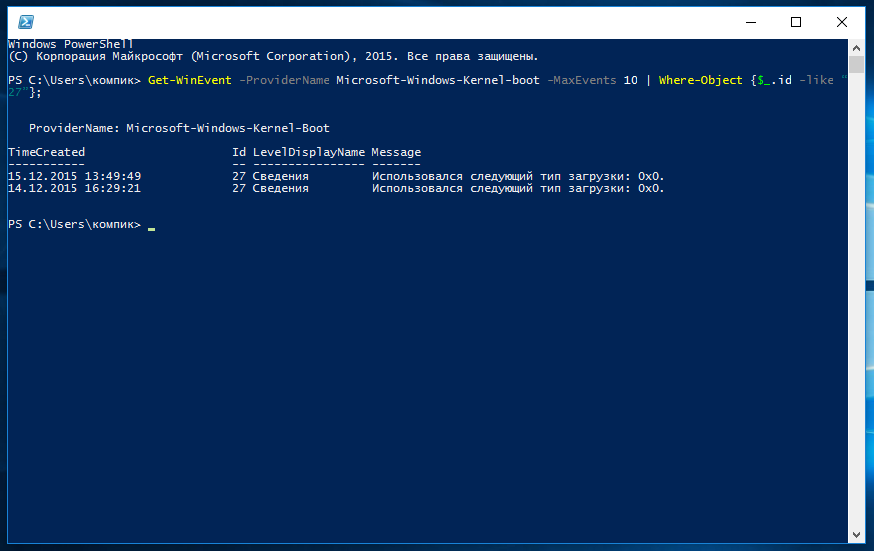Click the vertical scrollbar thumb
The width and height of the screenshot is (874, 551).
click(x=856, y=65)
